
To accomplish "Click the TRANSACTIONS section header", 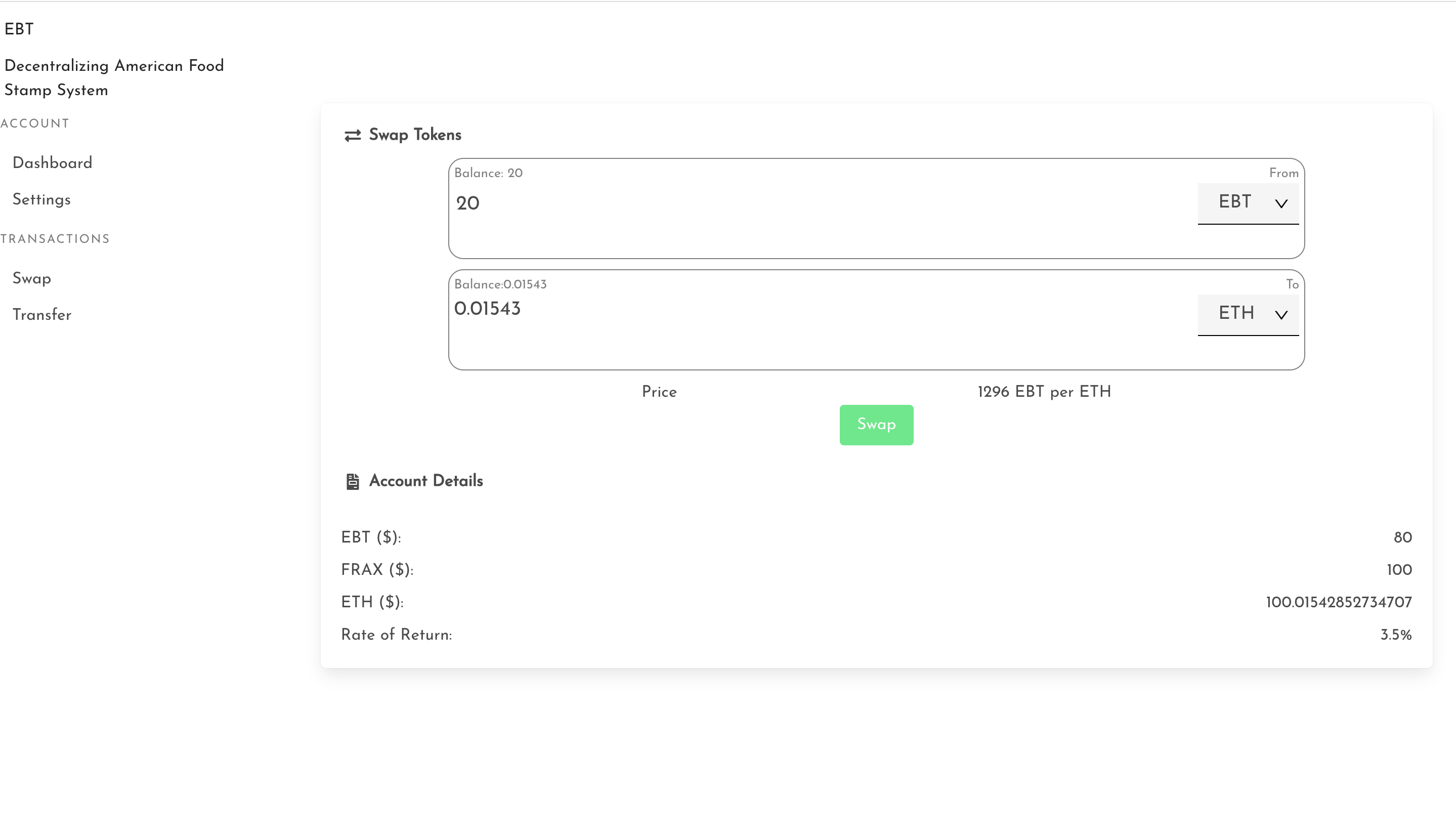I will coord(55,239).
